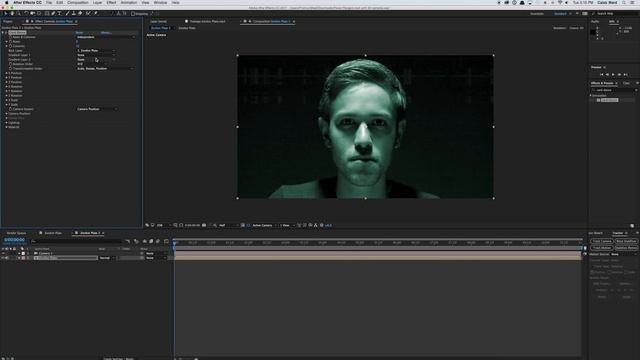Select the Pan Behind anchor tool
Viewport: 640px width, 360px height.
(40, 13)
